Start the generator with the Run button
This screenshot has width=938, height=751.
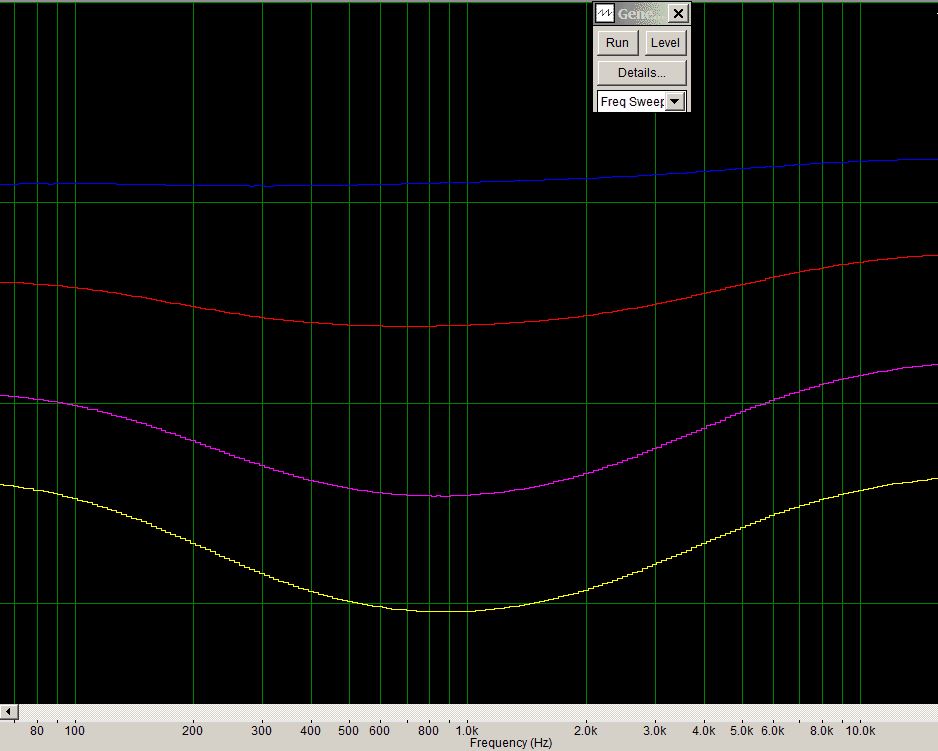(617, 42)
